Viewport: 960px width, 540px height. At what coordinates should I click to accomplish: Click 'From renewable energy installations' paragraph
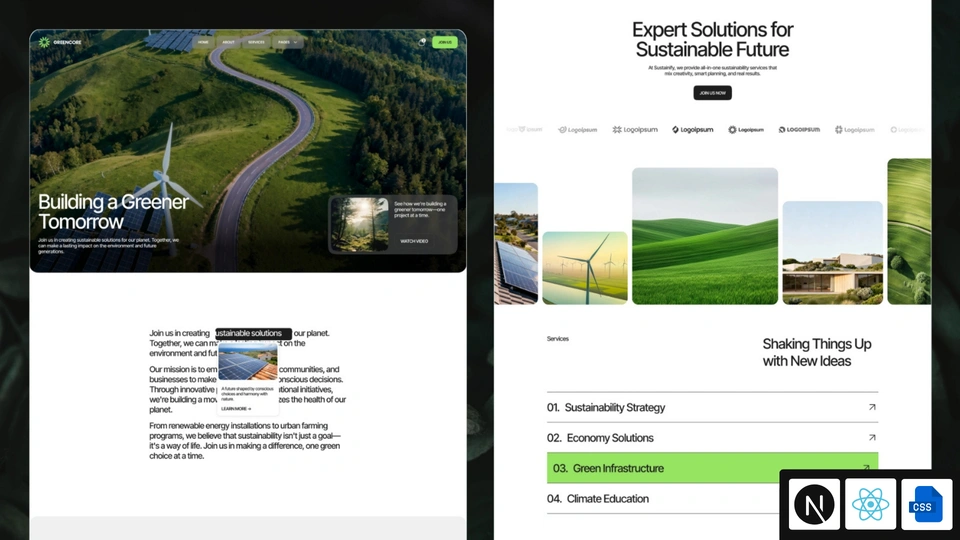point(245,440)
